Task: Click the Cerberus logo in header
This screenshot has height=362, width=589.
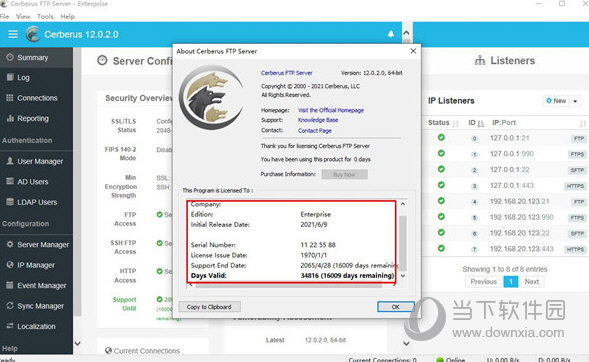Action: point(33,34)
